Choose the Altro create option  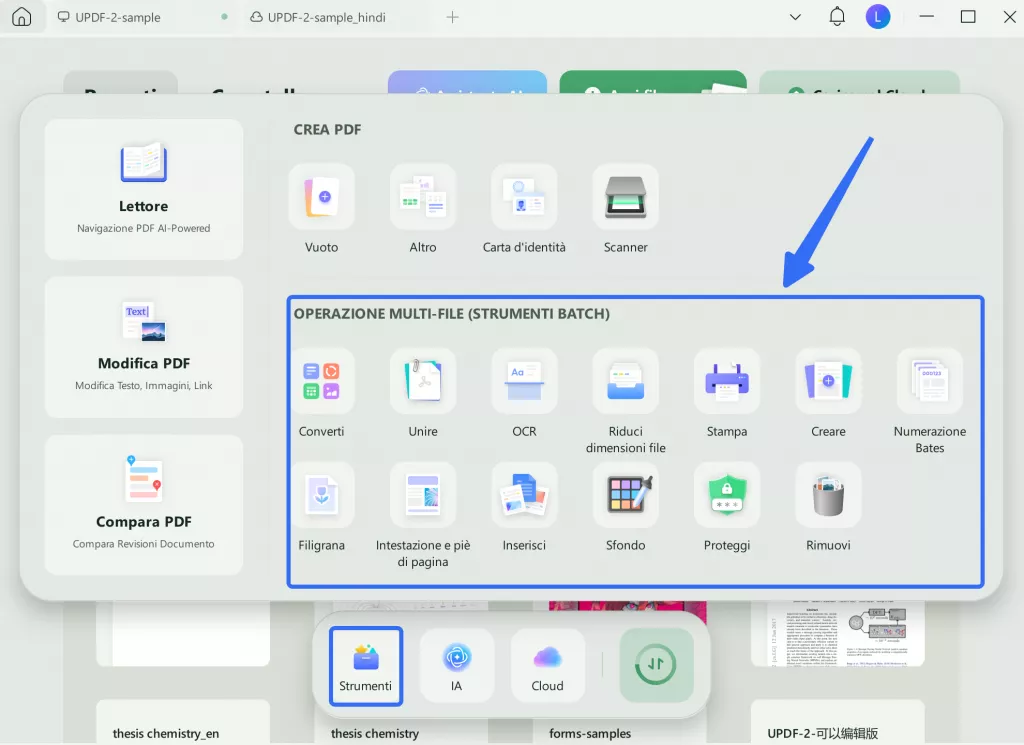(x=423, y=209)
